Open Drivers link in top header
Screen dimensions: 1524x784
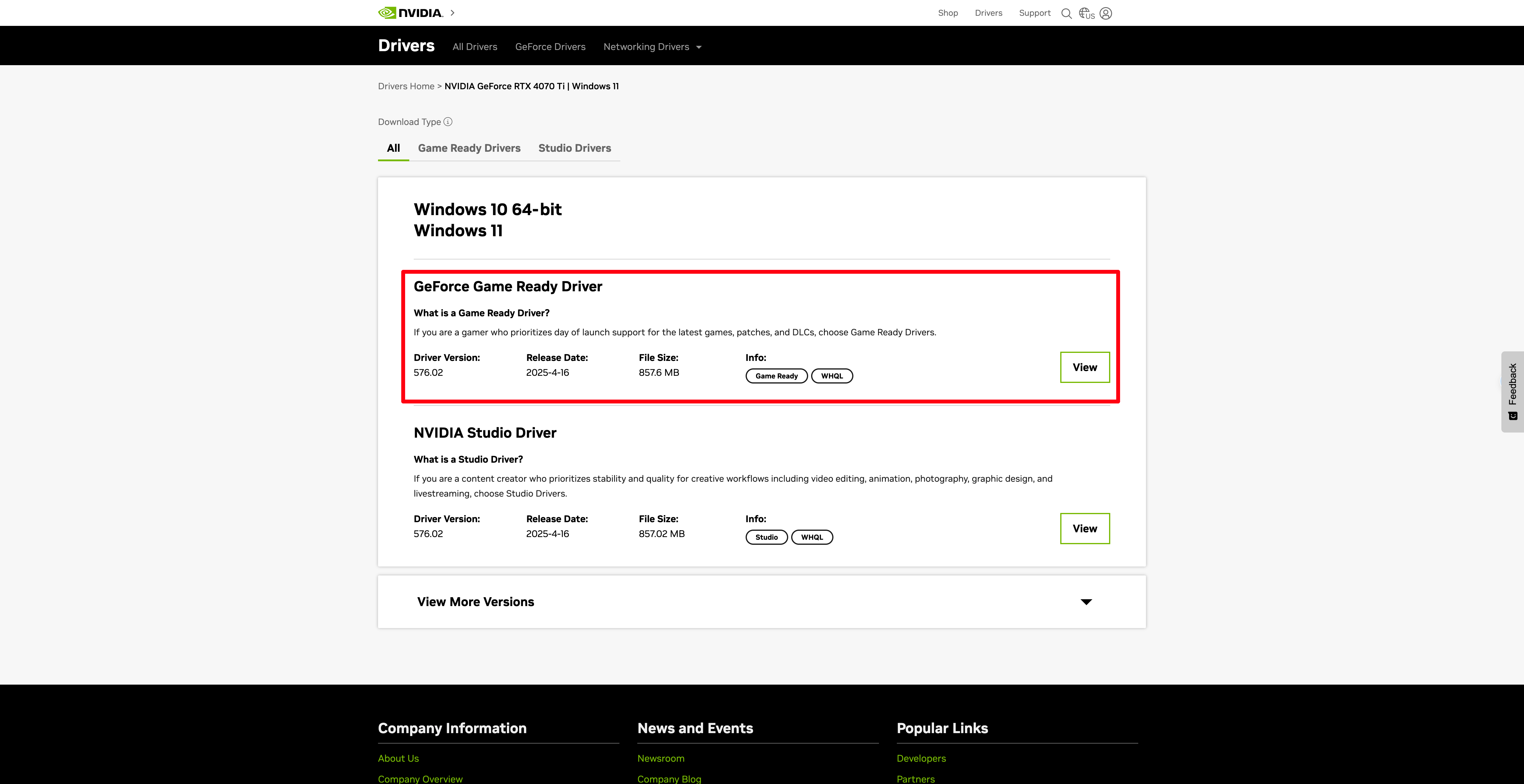click(989, 13)
